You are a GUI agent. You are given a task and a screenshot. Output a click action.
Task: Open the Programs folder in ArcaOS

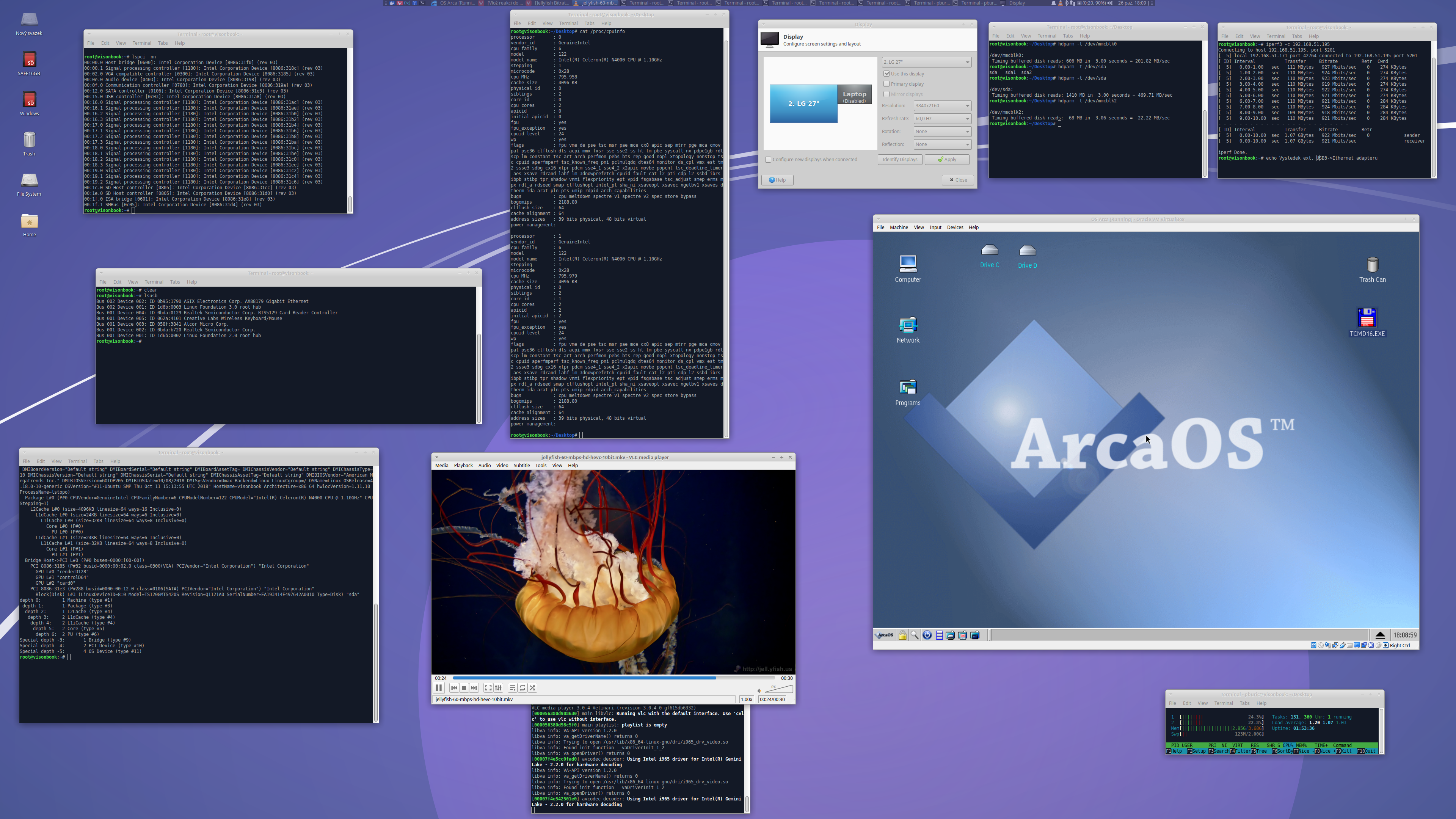(x=908, y=393)
